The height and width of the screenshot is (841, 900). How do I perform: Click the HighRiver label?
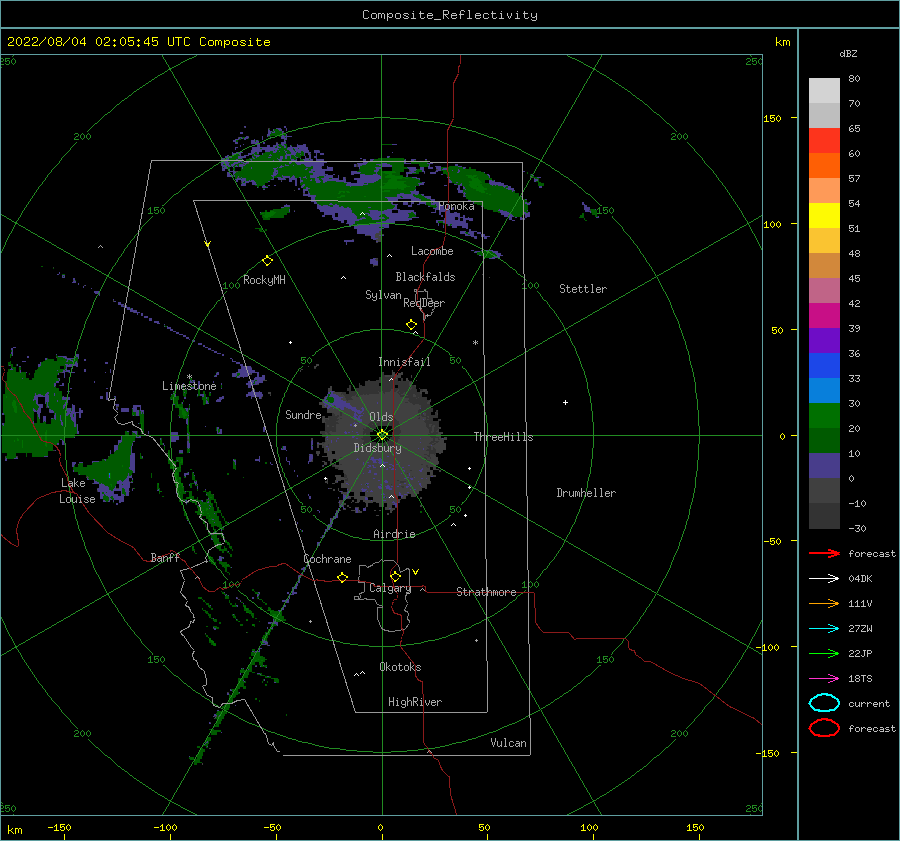pyautogui.click(x=415, y=702)
